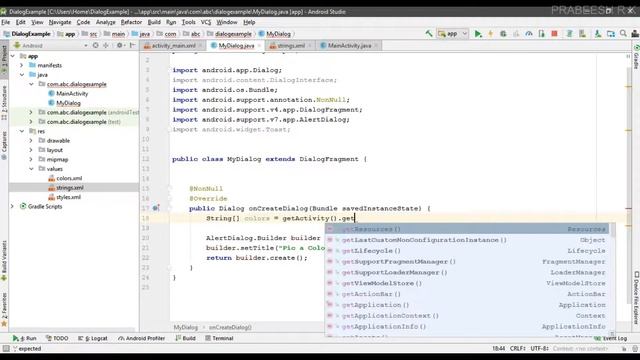Viewport: 640px width, 360px height.
Task: Select styles.xml in the project tree
Action: 68,197
